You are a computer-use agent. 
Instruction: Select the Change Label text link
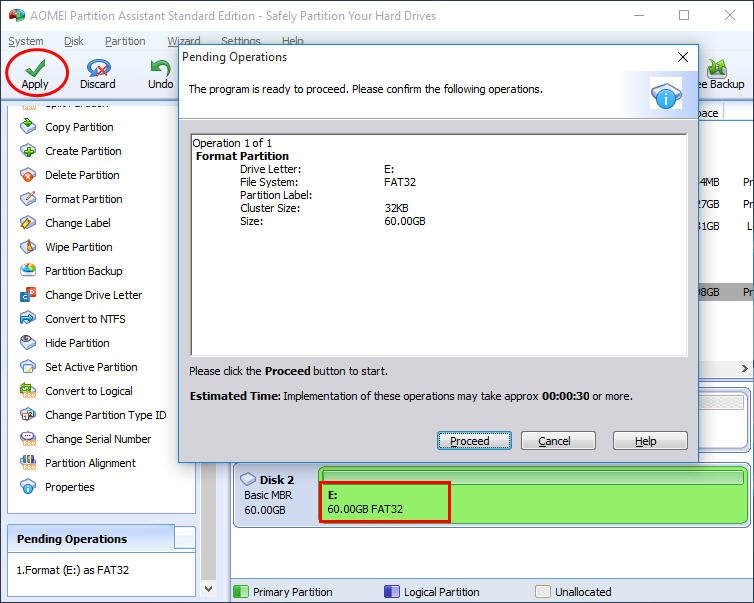click(78, 223)
